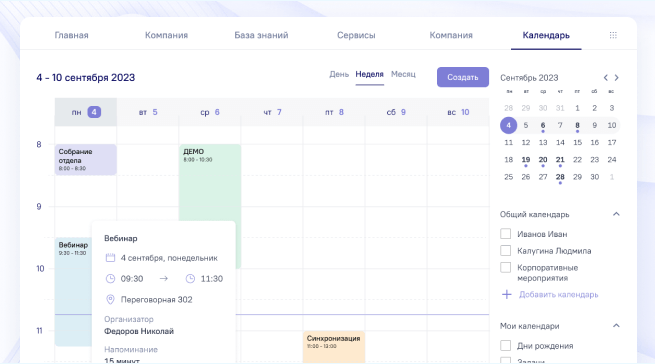Click 11:30 end time in popup
This screenshot has height=364, width=655.
coord(212,279)
